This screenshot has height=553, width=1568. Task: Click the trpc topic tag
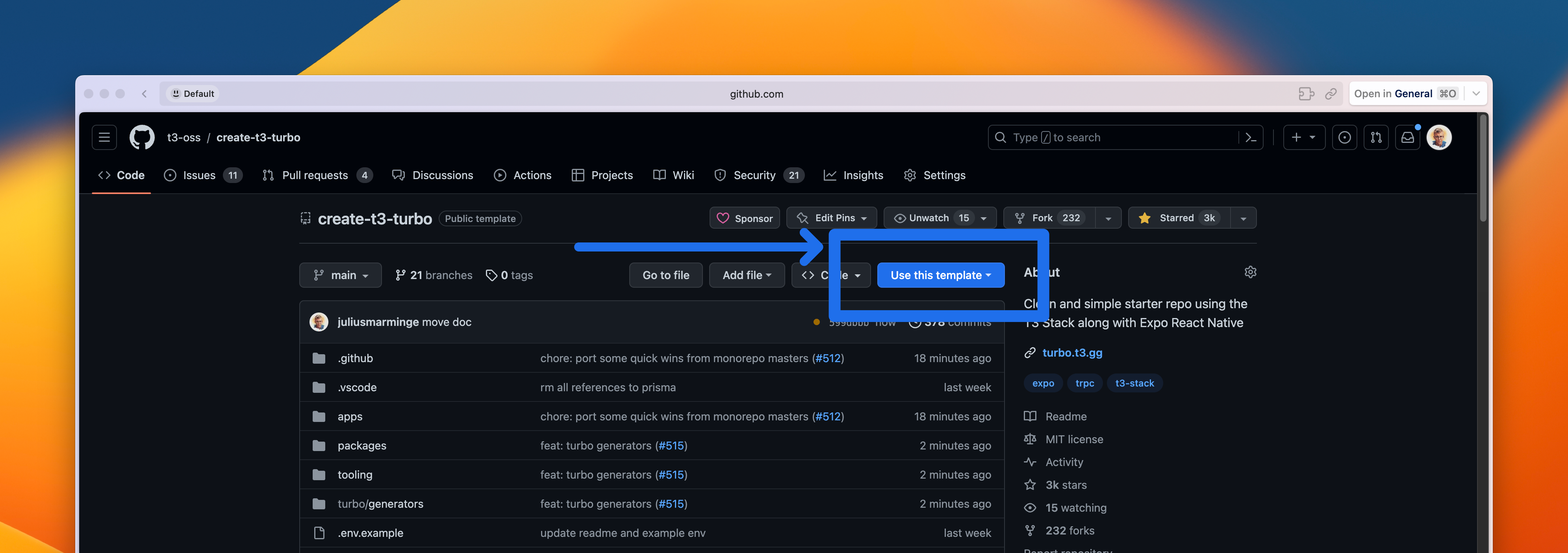[x=1085, y=383]
